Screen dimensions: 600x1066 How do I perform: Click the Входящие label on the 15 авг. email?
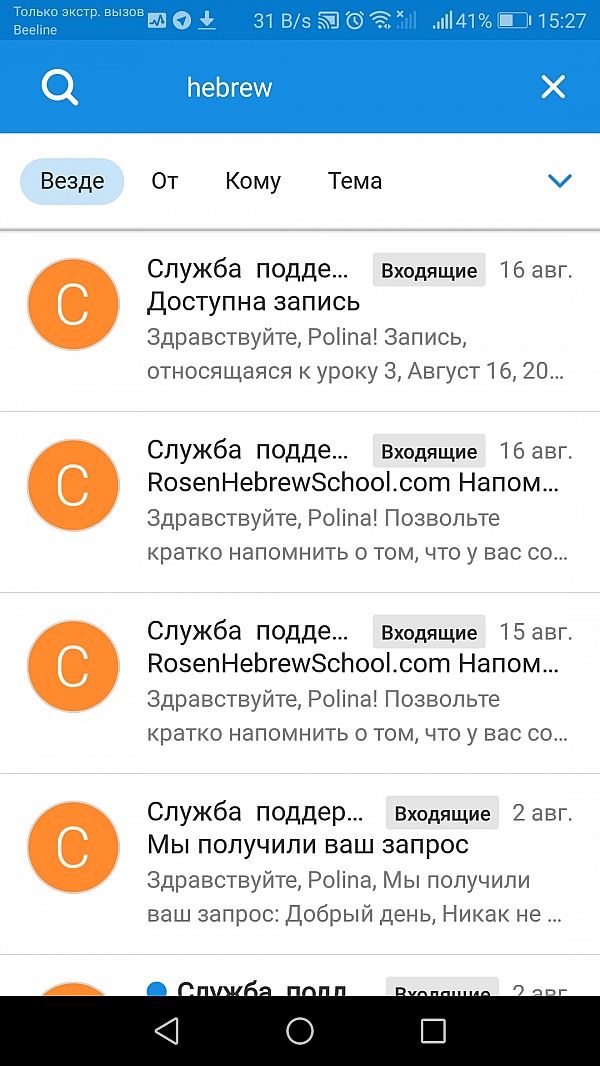(429, 632)
